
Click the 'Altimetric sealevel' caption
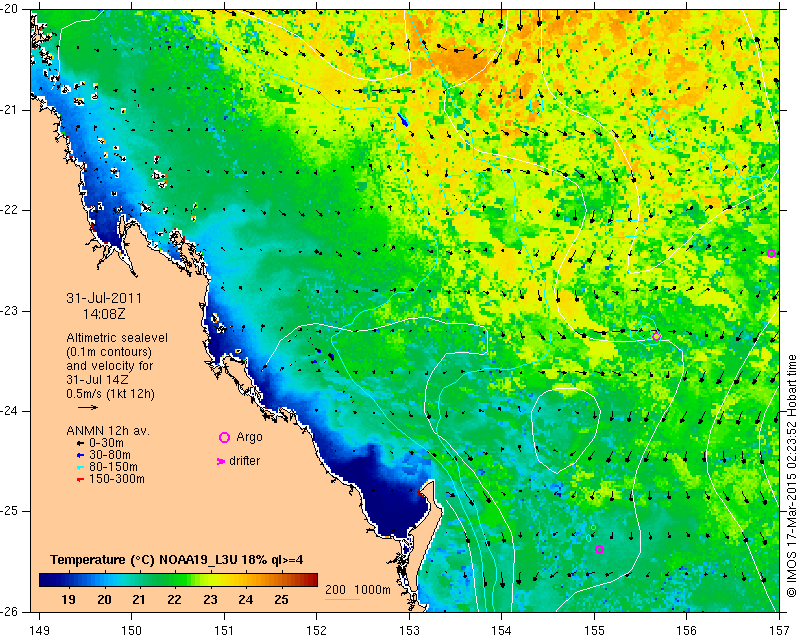(x=117, y=338)
